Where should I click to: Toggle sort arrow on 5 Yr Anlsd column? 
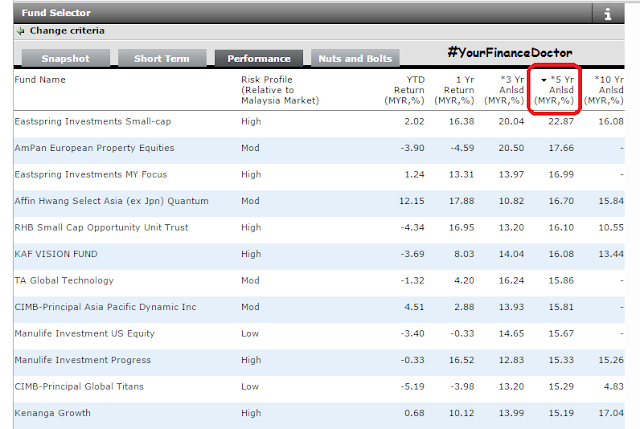(544, 80)
